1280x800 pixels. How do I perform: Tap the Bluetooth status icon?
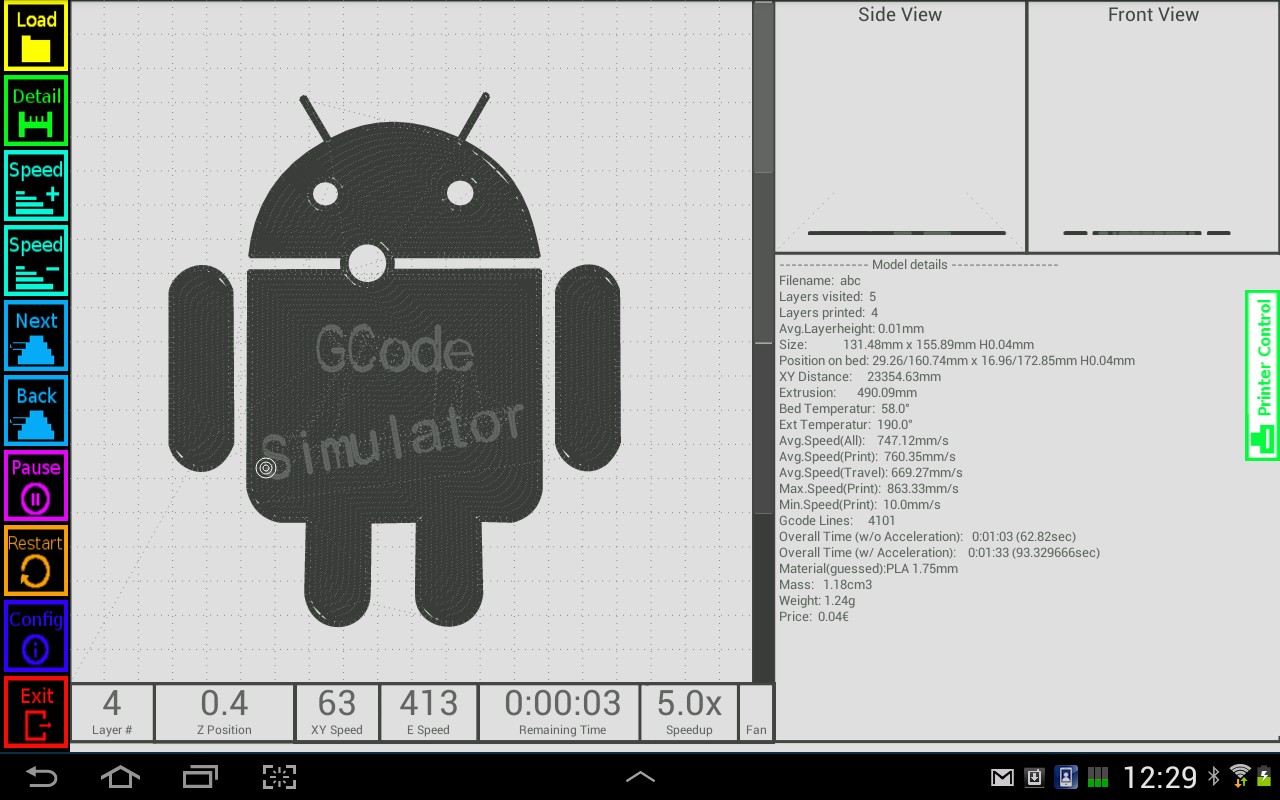1214,776
